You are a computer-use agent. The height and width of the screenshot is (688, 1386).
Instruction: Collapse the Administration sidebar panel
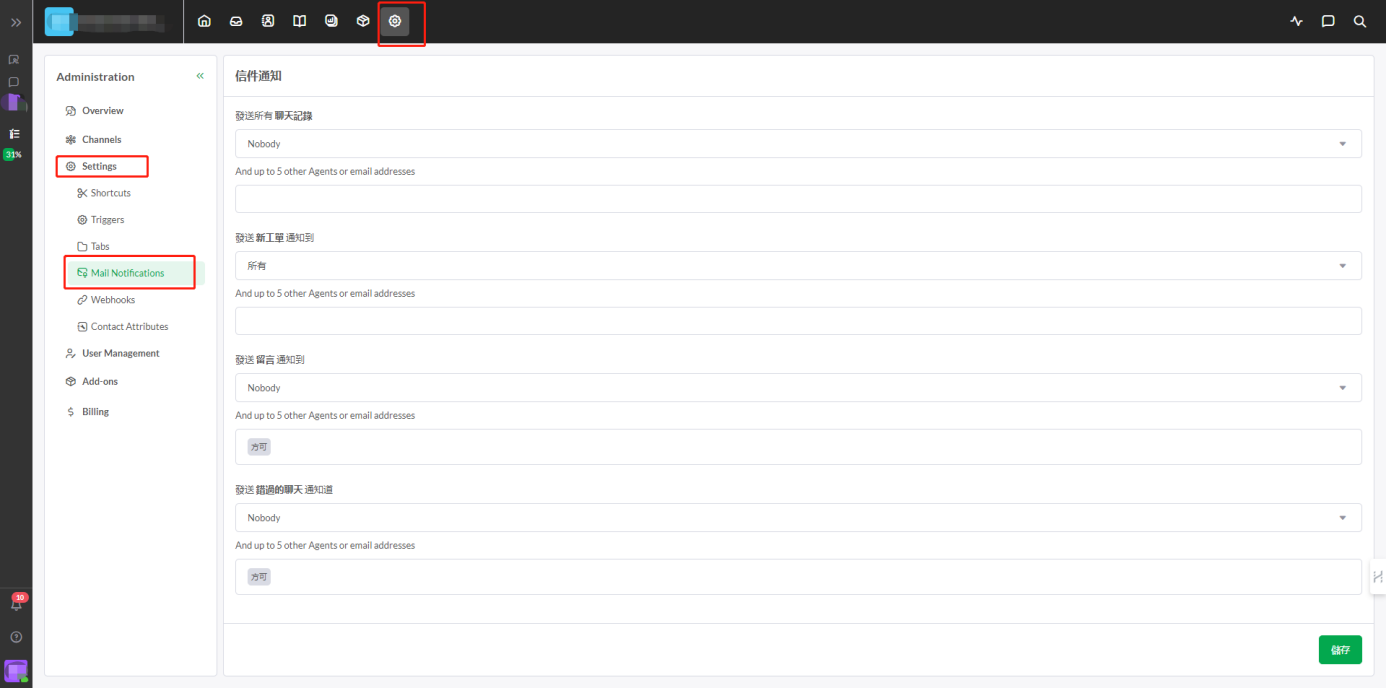(200, 76)
